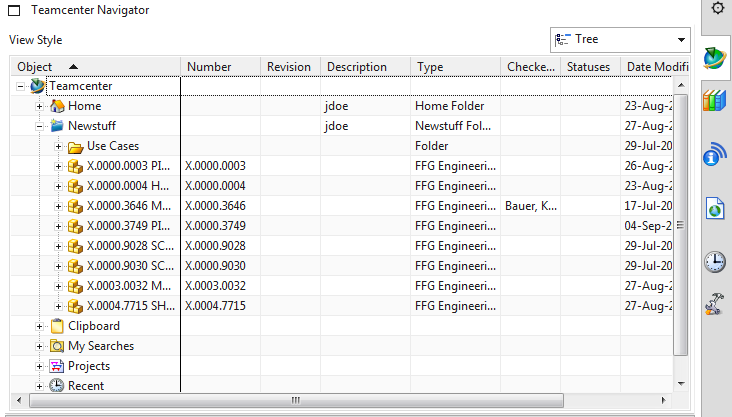Screen dimensions: 732x417
Task: Open the library books sidebar icon
Action: click(715, 102)
